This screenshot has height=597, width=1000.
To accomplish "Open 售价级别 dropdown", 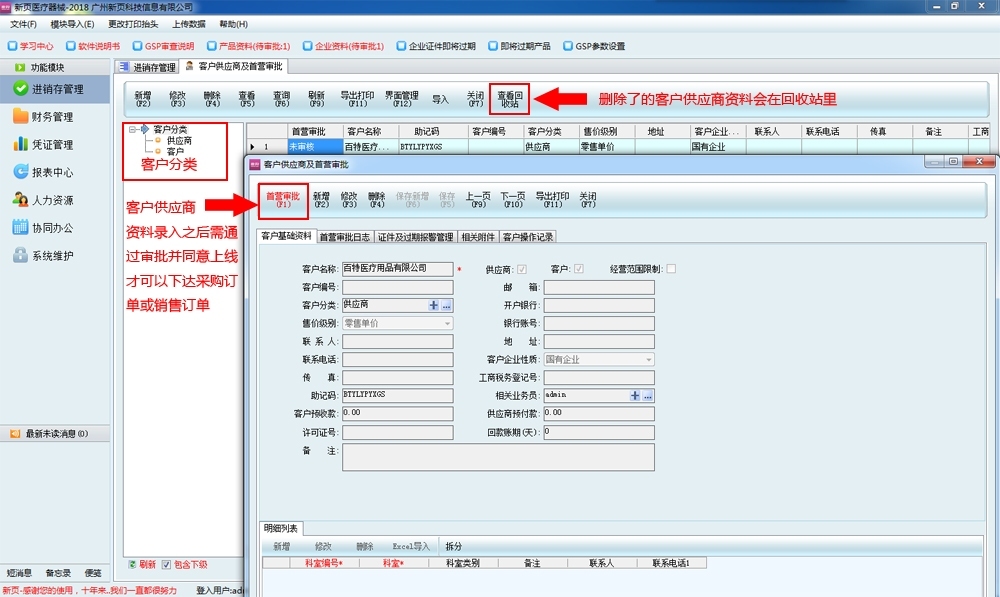I will coord(447,323).
